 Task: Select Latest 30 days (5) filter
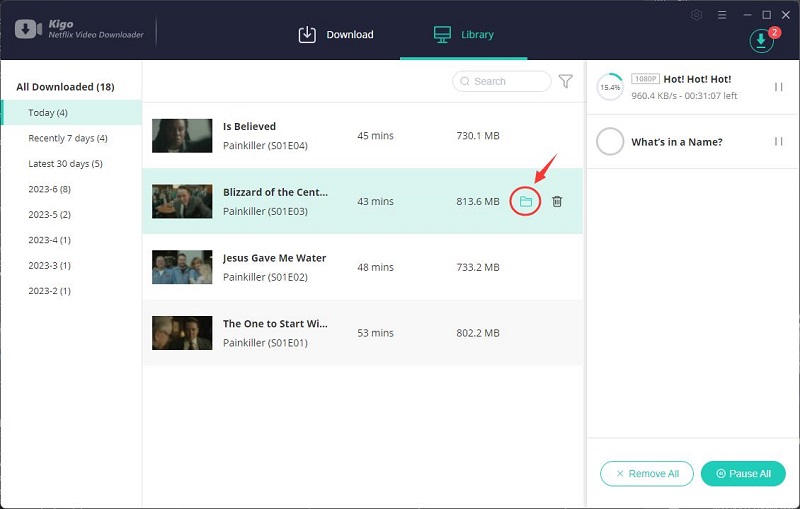65,164
